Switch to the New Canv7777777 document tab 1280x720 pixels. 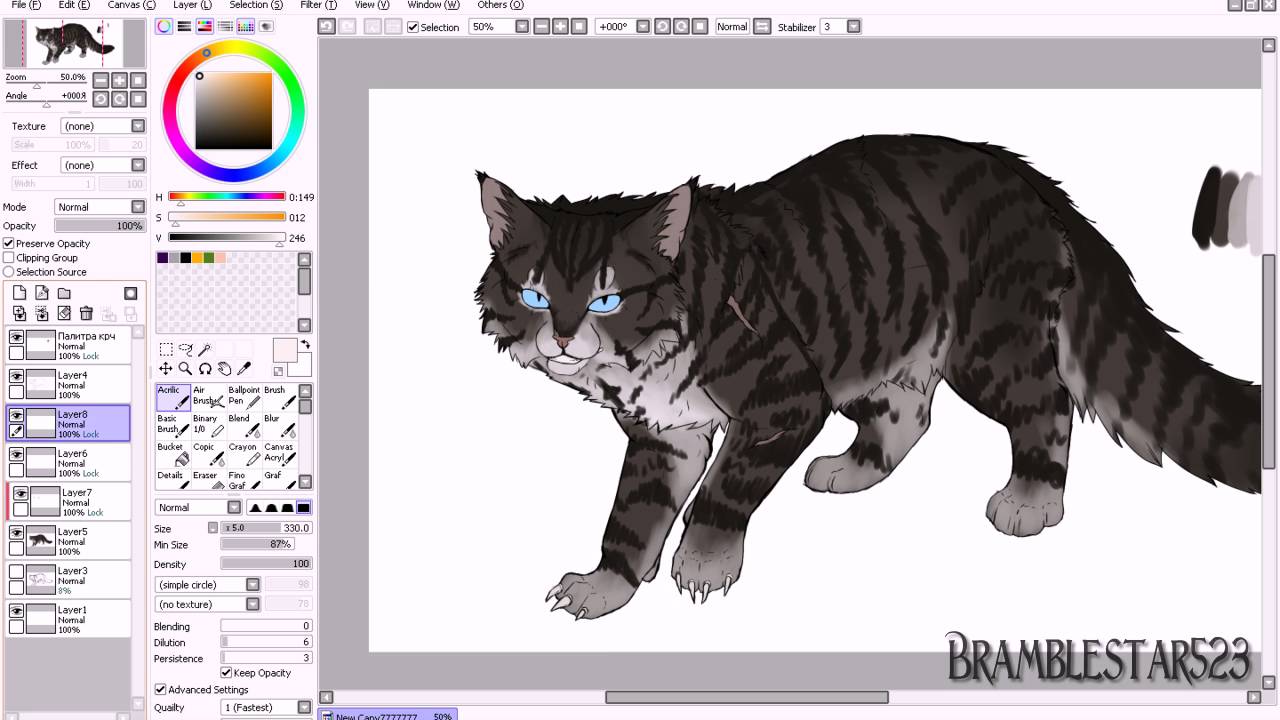[388, 716]
